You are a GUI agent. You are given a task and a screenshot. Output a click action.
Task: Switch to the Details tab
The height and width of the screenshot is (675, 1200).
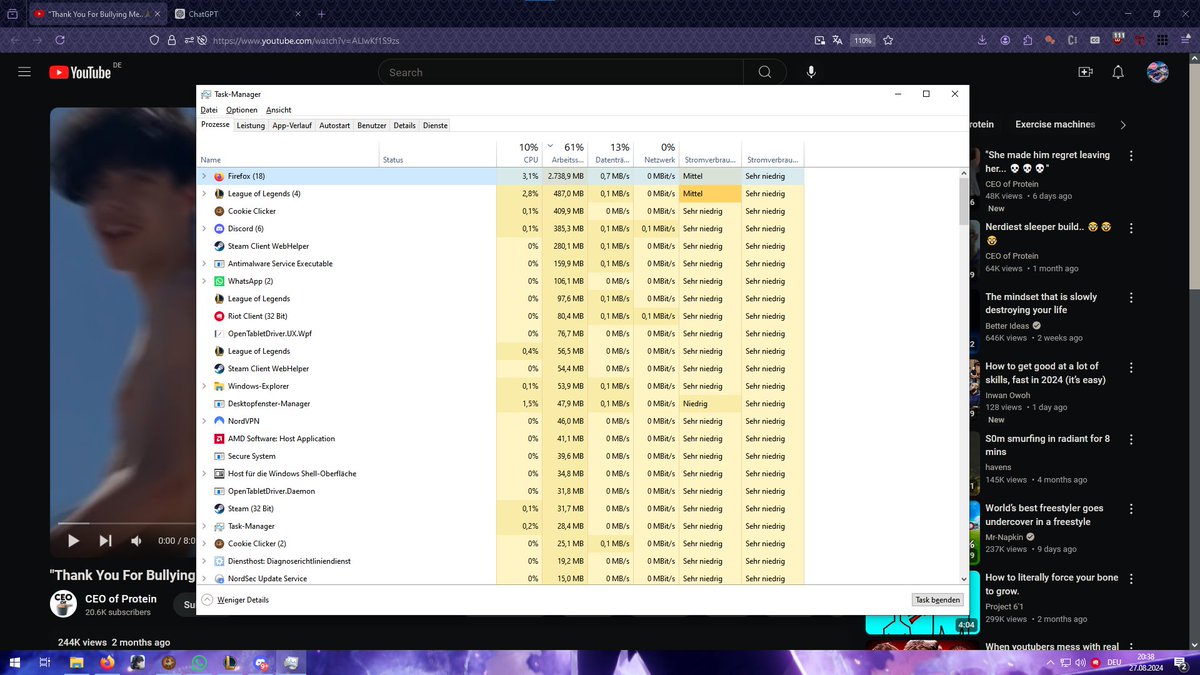tap(404, 125)
